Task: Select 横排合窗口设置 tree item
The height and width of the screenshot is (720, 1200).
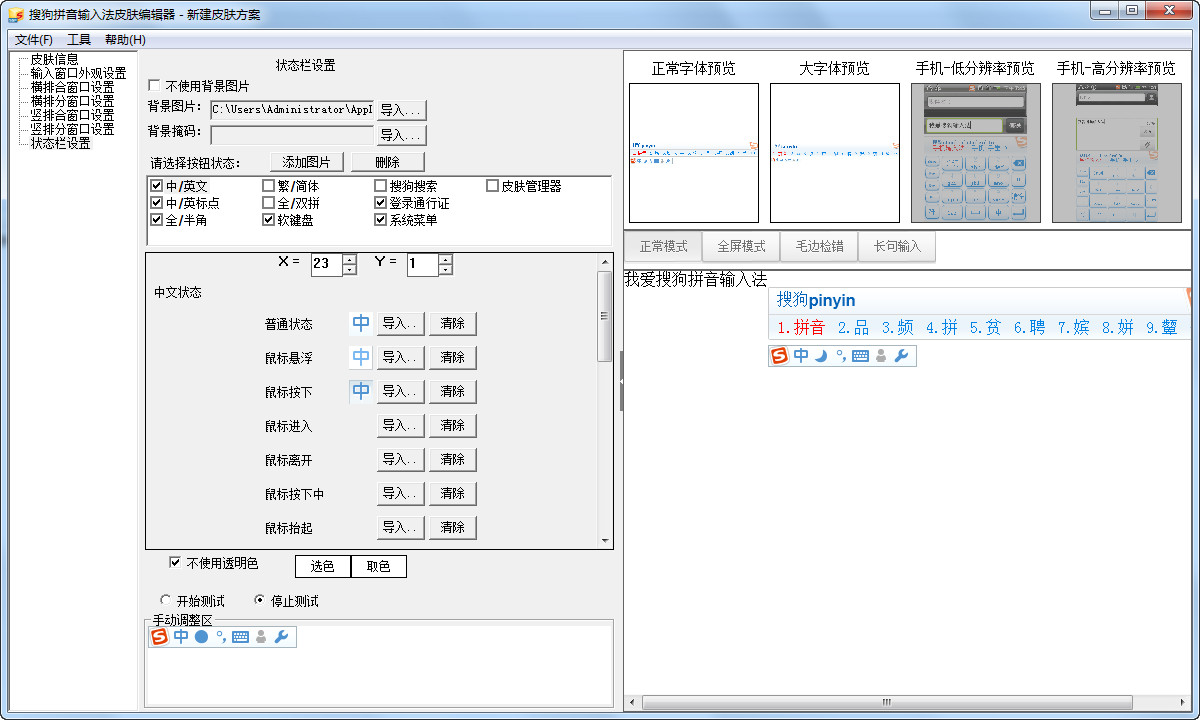Action: (x=72, y=87)
